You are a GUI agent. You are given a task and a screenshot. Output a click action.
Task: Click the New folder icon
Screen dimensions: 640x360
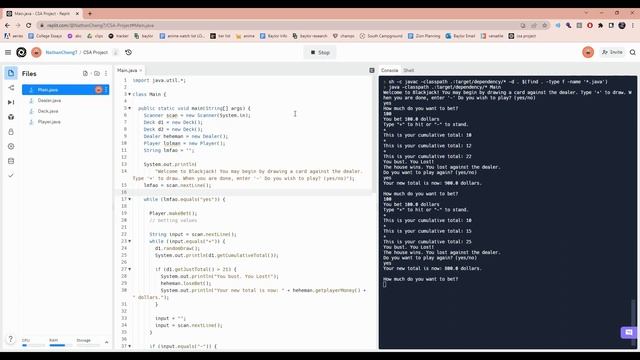(97, 73)
